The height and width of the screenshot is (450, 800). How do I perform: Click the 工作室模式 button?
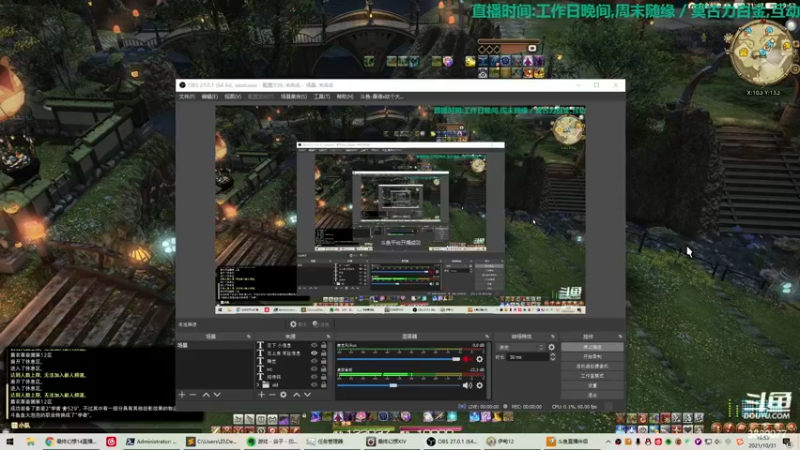[592, 376]
